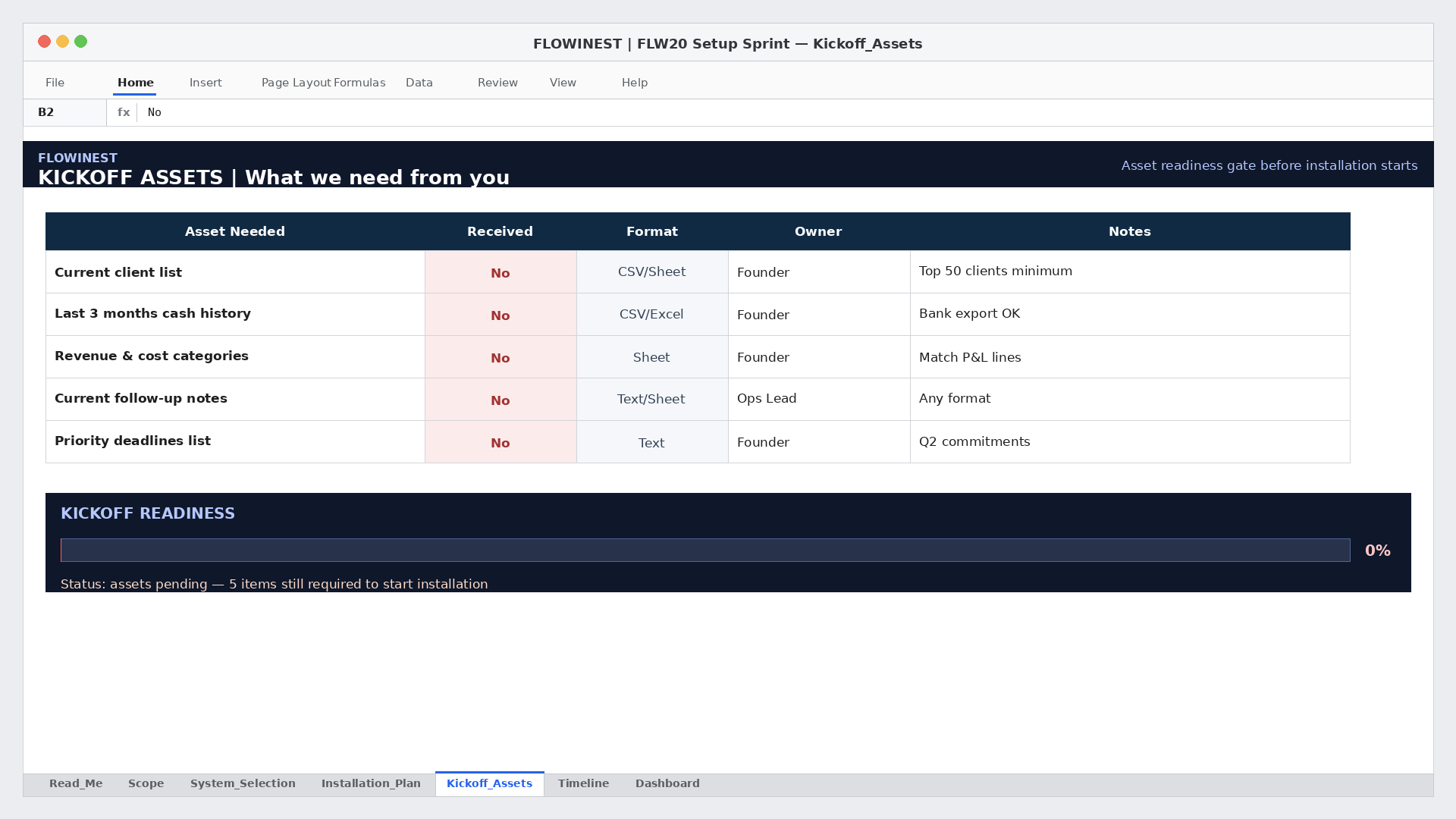
Task: Switch to the Read_Me sheet tab
Action: [x=76, y=784]
